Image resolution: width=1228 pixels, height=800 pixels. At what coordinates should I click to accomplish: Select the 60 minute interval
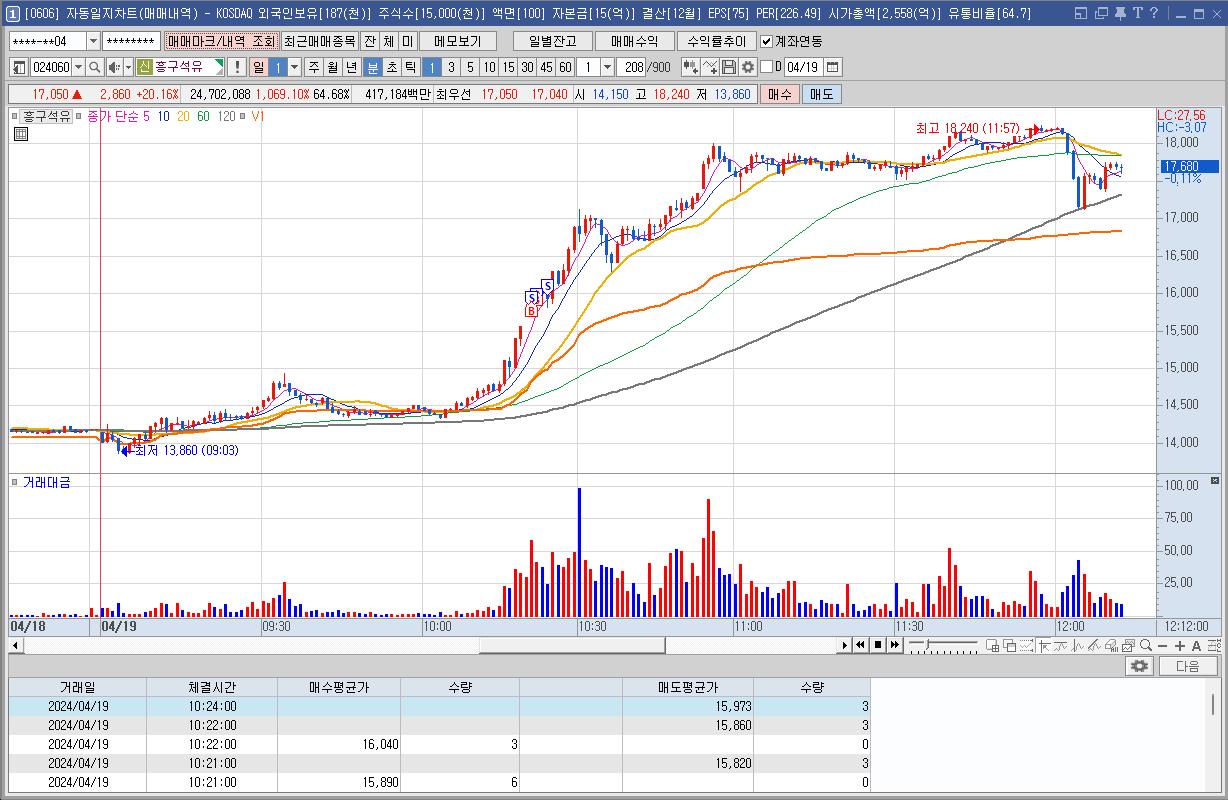565,67
